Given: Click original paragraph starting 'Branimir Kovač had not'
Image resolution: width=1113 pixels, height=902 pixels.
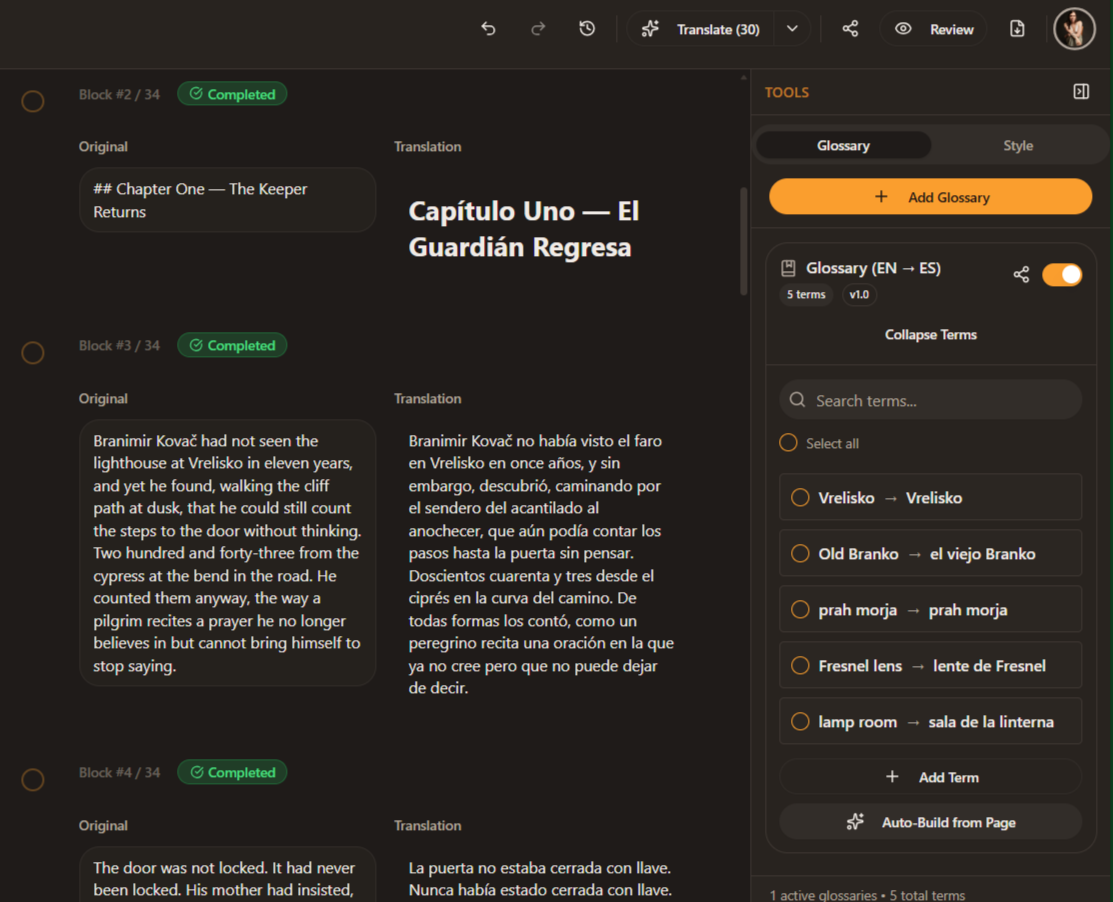Looking at the screenshot, I should point(227,553).
